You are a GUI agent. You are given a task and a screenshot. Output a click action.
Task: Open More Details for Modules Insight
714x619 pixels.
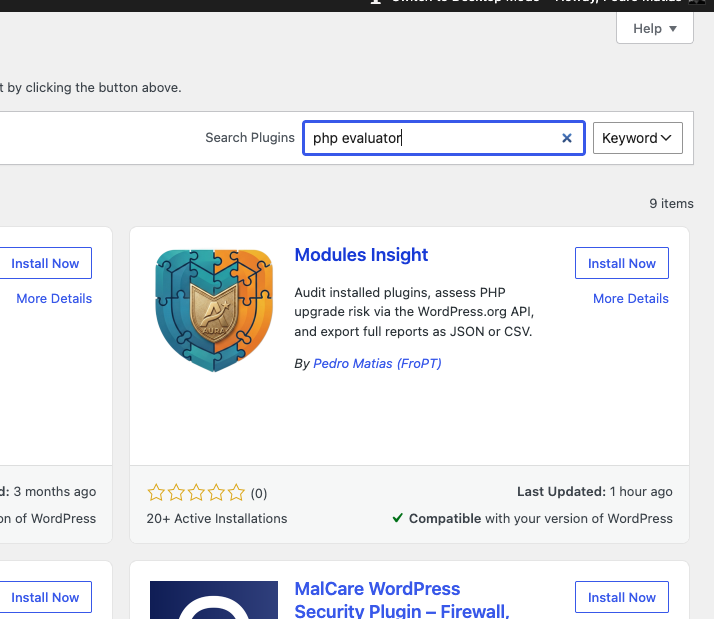click(x=631, y=298)
